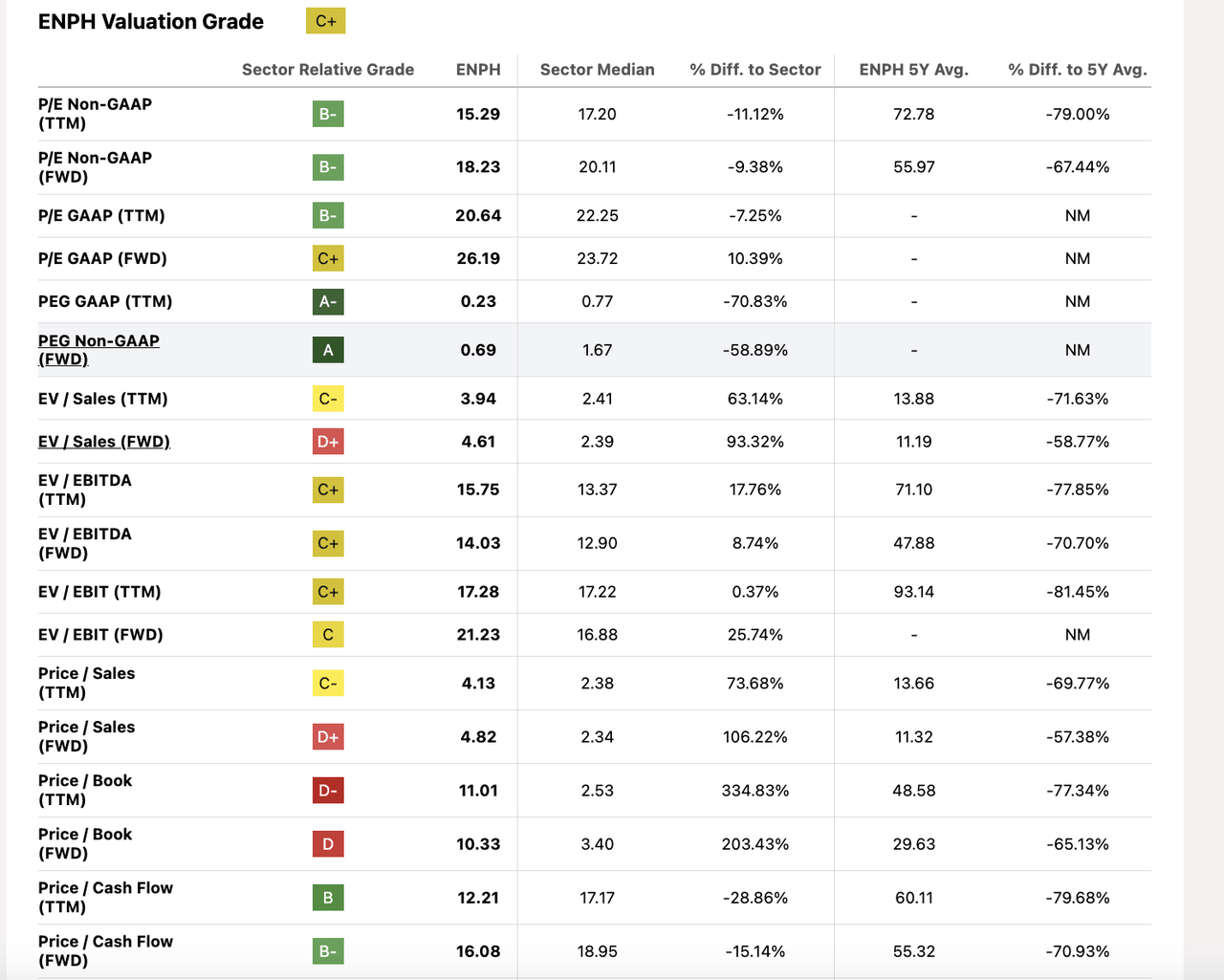Click the ENPH 5Y Avg. column header
Image resolution: width=1224 pixels, height=980 pixels.
[914, 70]
